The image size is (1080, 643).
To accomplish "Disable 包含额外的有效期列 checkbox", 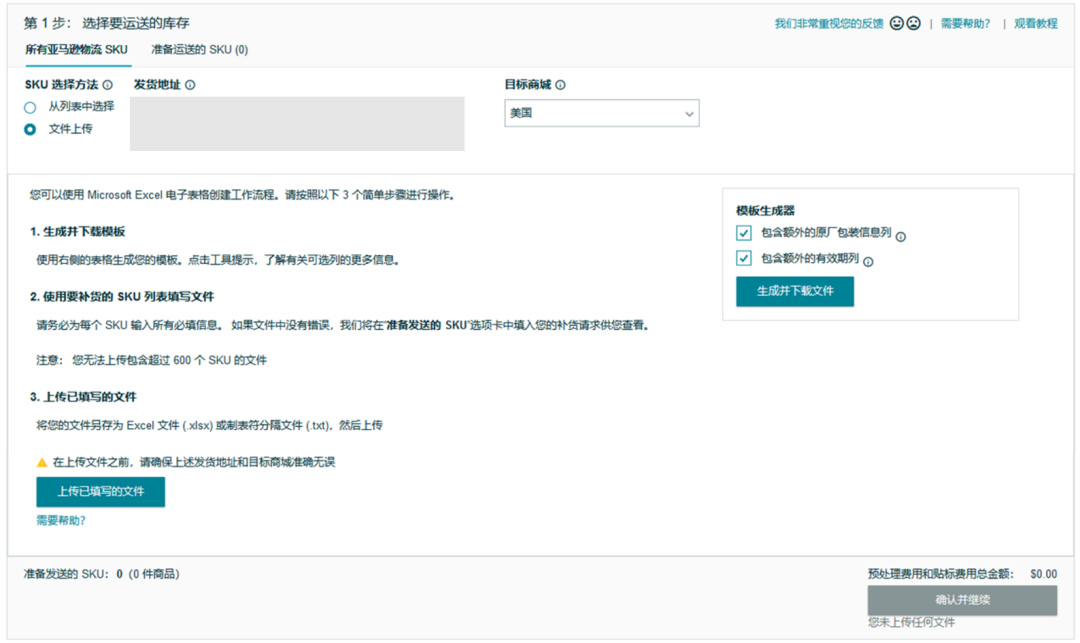I will click(x=744, y=258).
